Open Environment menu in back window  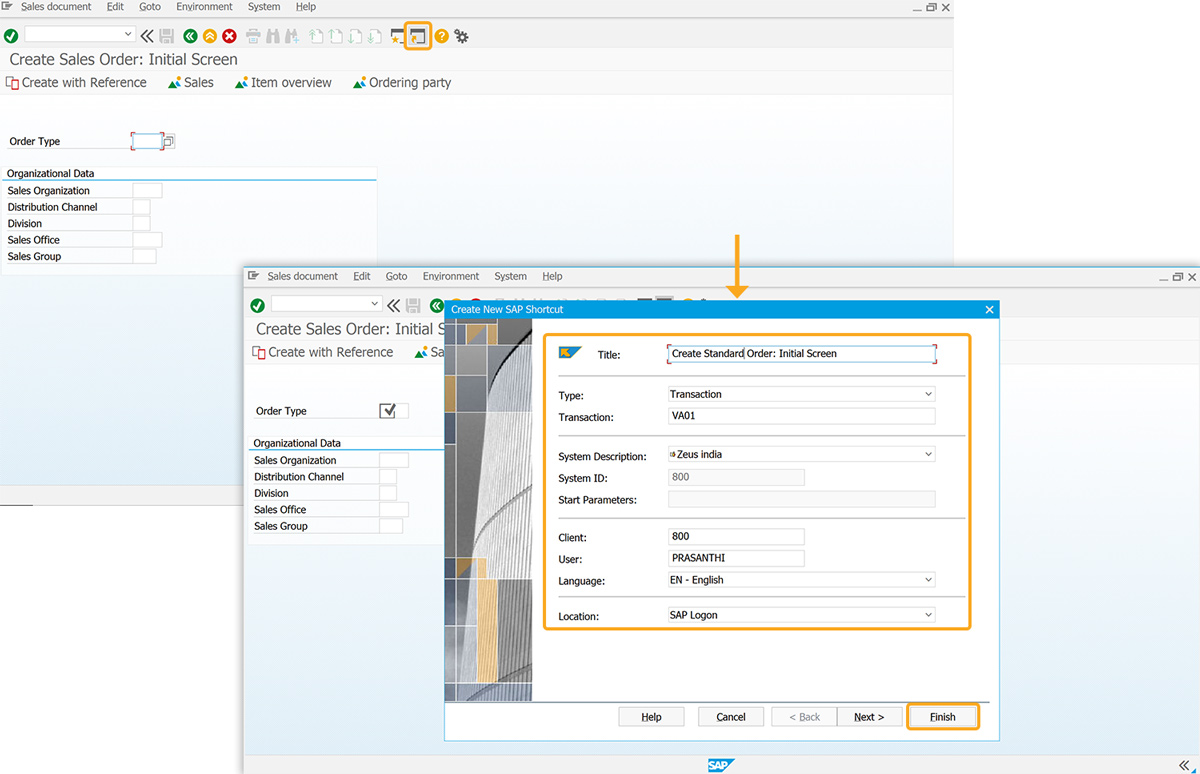[x=204, y=6]
